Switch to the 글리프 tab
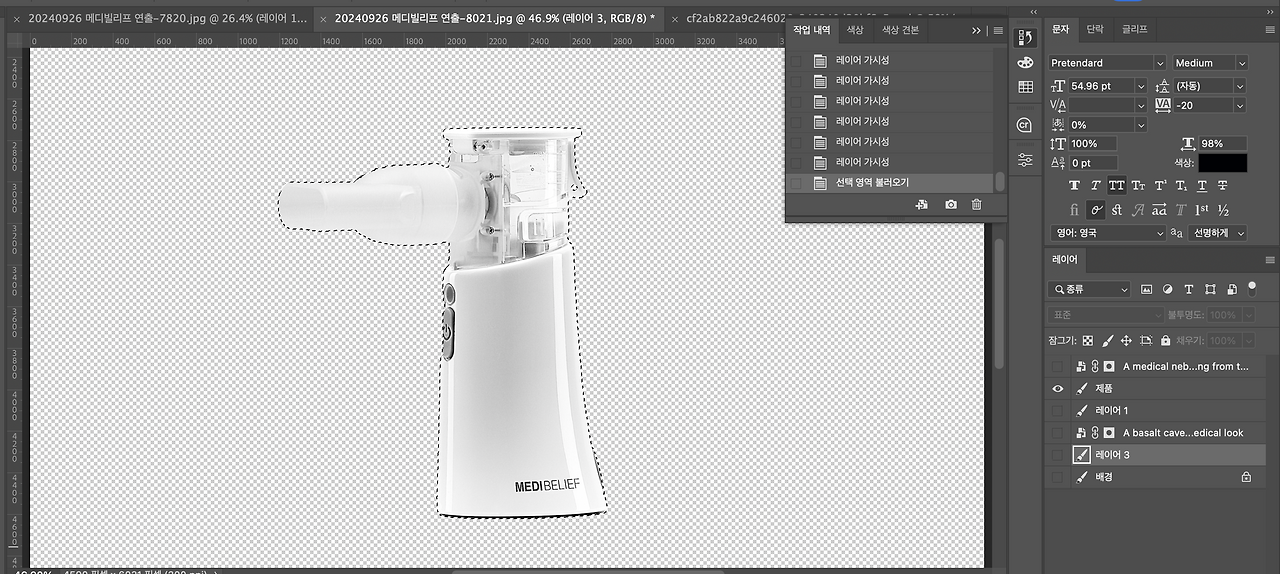This screenshot has width=1280, height=574. point(1134,30)
